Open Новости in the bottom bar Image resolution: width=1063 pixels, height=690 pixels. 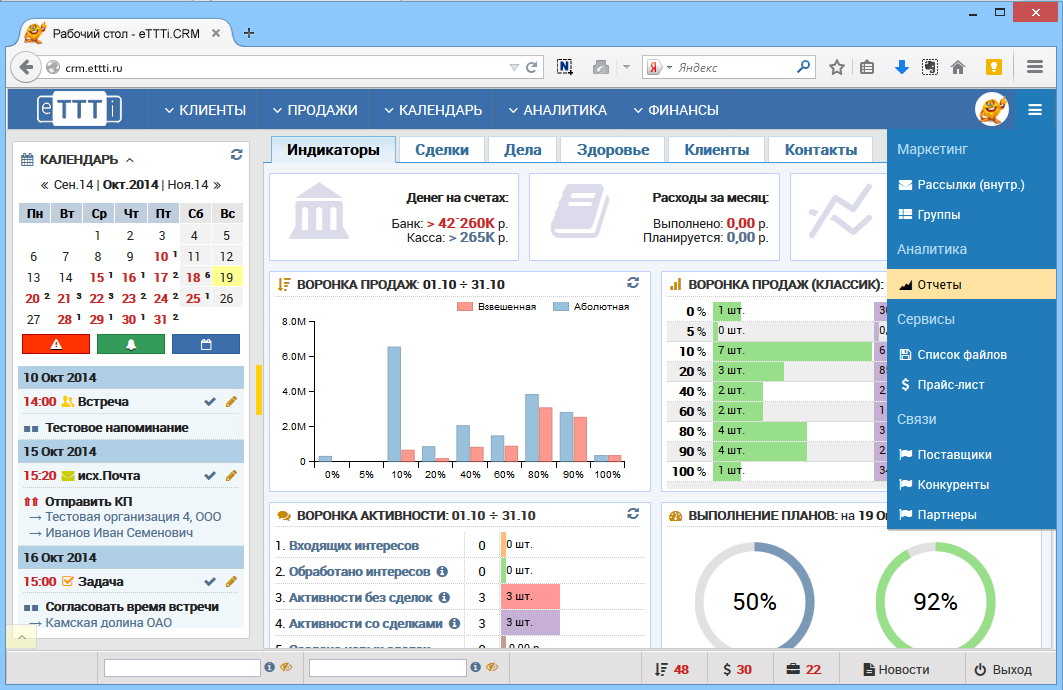[x=896, y=669]
